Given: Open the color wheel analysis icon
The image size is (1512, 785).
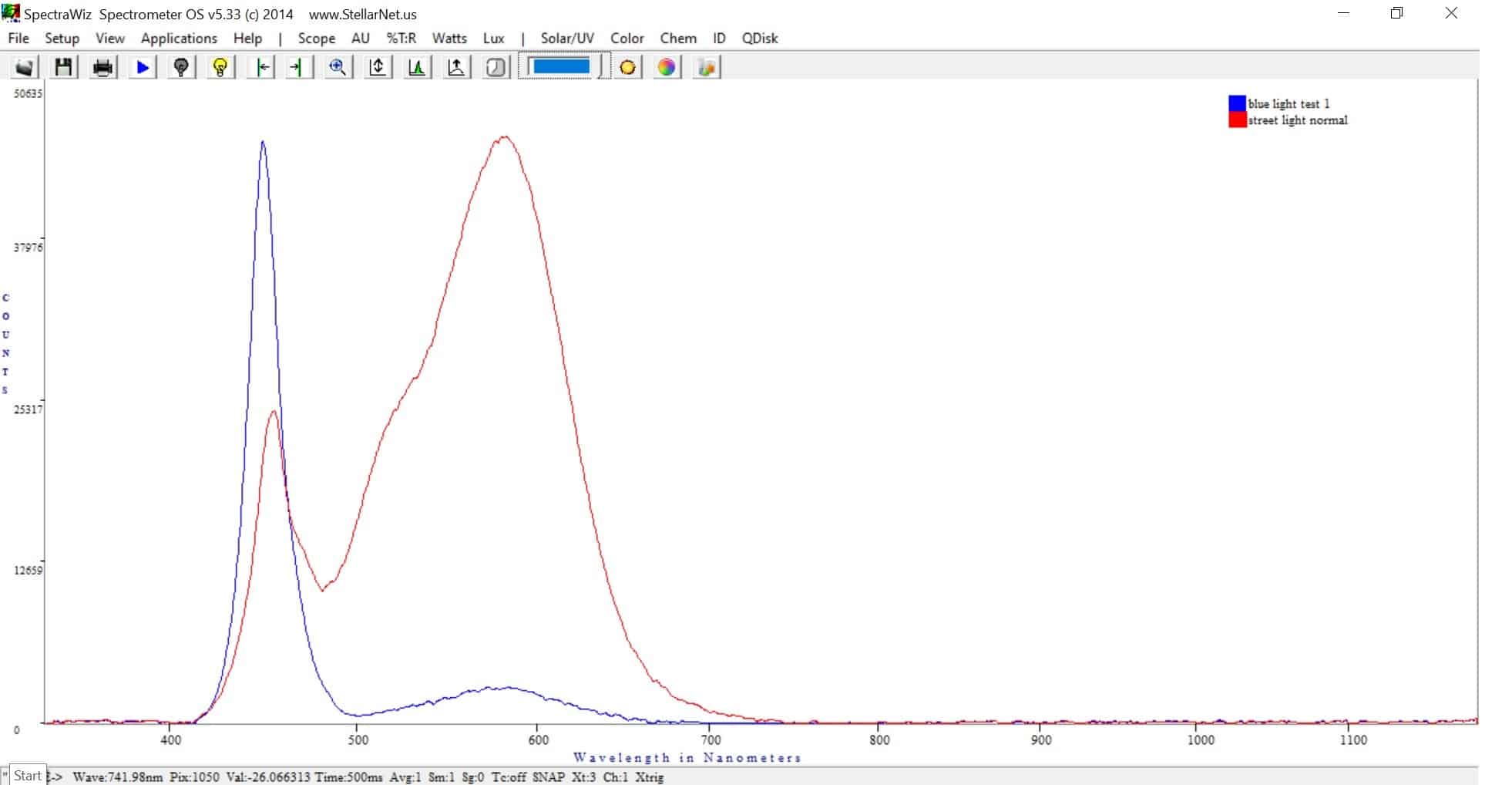Looking at the screenshot, I should [x=667, y=67].
